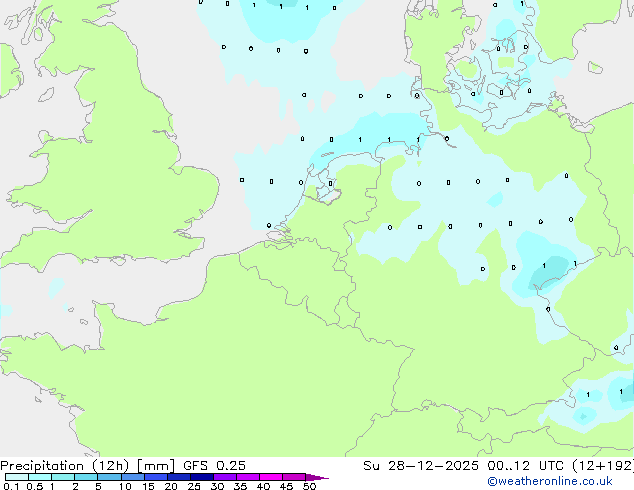Pick the 5–10 mm legend swatch
Viewport: 634px width, 490px height.
[109, 477]
